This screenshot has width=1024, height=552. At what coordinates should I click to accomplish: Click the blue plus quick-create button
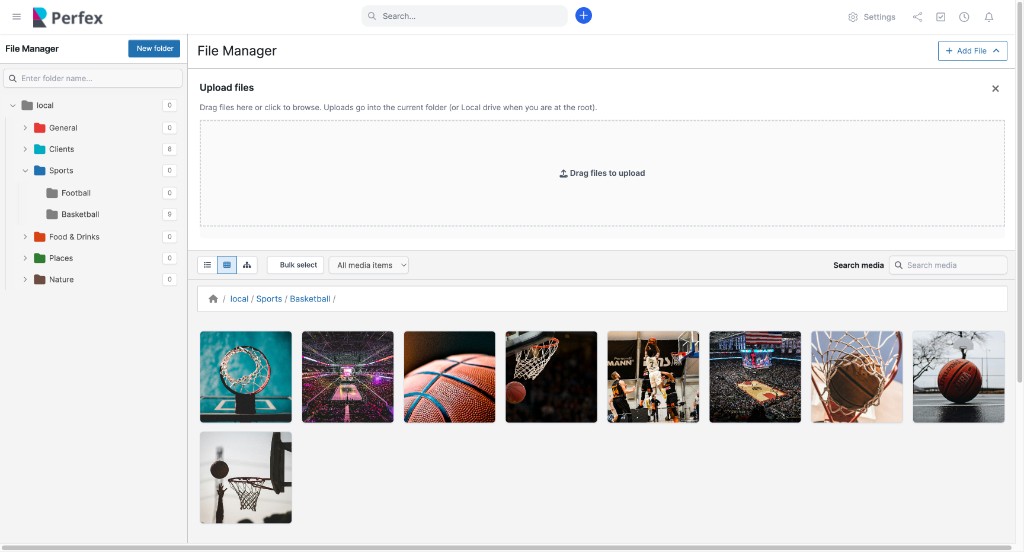tap(584, 16)
